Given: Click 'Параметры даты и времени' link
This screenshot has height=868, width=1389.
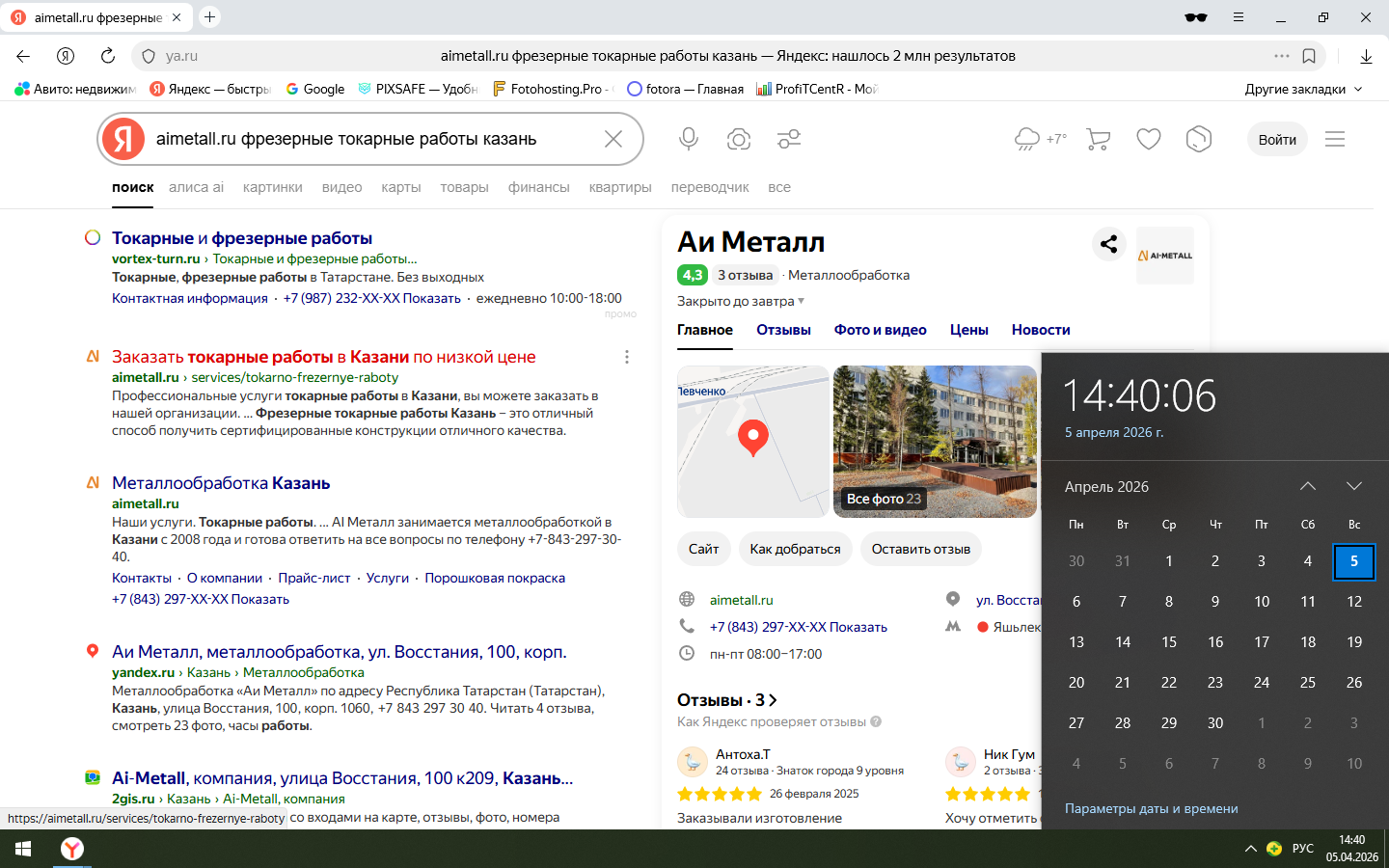Looking at the screenshot, I should tap(1151, 808).
